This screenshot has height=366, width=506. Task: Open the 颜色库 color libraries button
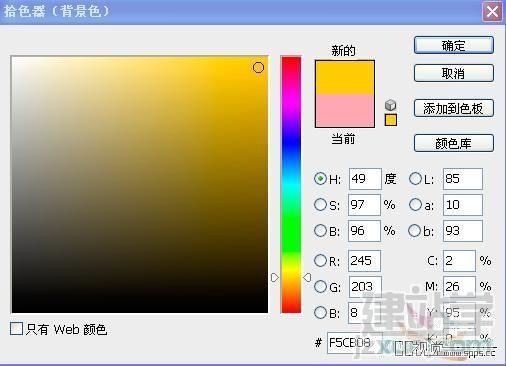coord(454,143)
